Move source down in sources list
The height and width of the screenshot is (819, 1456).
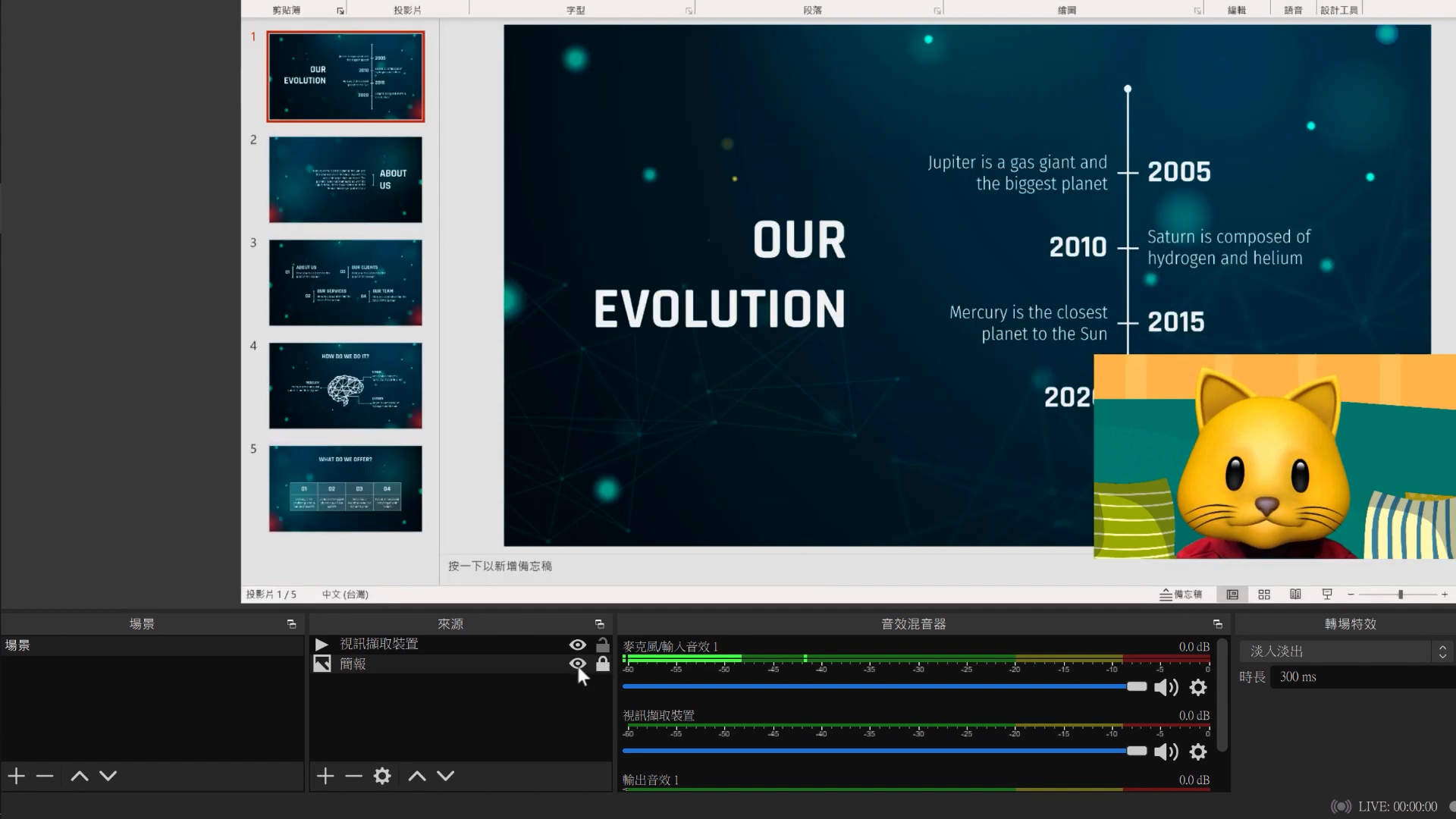pos(446,776)
